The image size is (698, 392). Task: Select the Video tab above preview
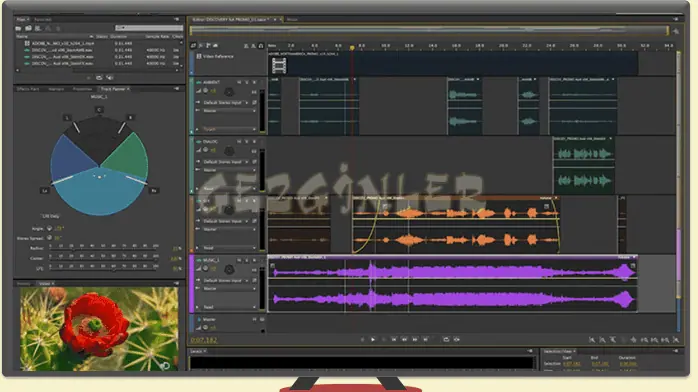[x=45, y=283]
